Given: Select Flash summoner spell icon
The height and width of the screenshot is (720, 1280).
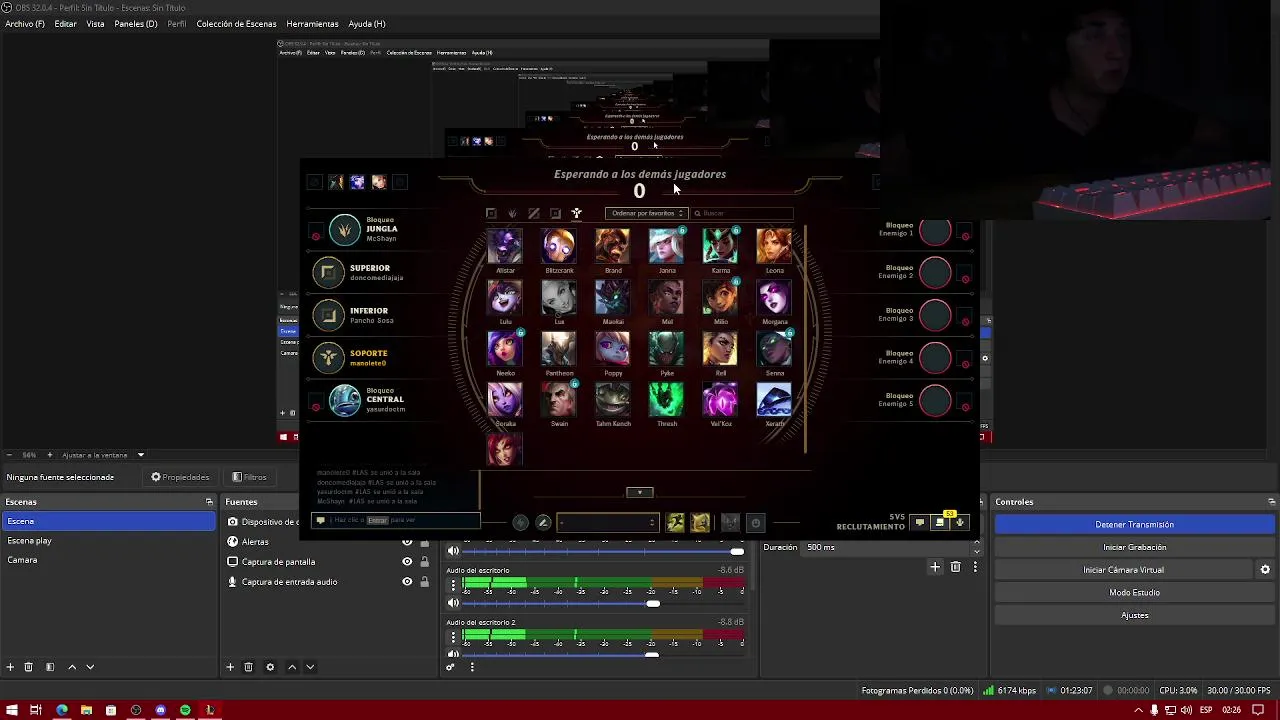Looking at the screenshot, I should 700,522.
